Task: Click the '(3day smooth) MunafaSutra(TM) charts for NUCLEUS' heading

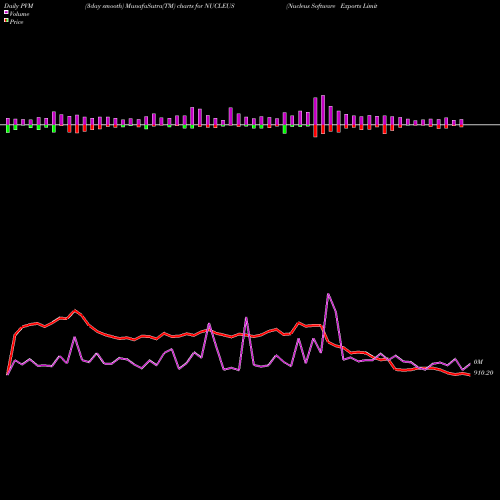Action: click(160, 6)
